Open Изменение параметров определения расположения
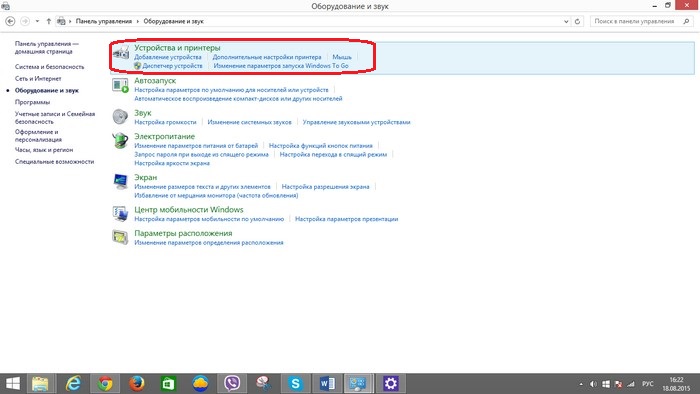The height and width of the screenshot is (394, 700). [x=209, y=242]
